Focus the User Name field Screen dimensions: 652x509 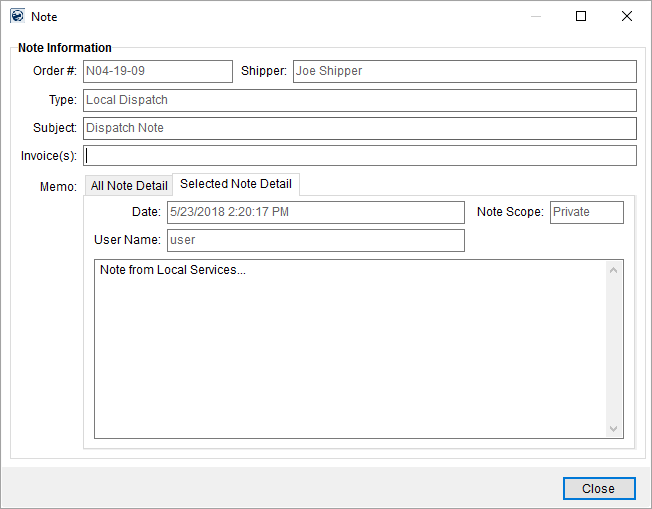pos(315,240)
